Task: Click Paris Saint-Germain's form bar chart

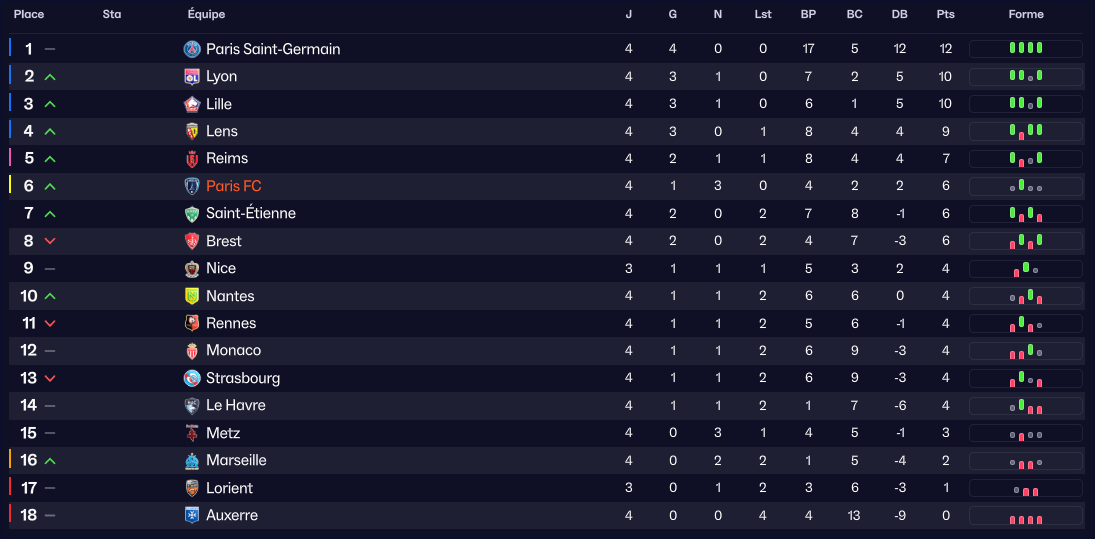Action: (x=1026, y=49)
